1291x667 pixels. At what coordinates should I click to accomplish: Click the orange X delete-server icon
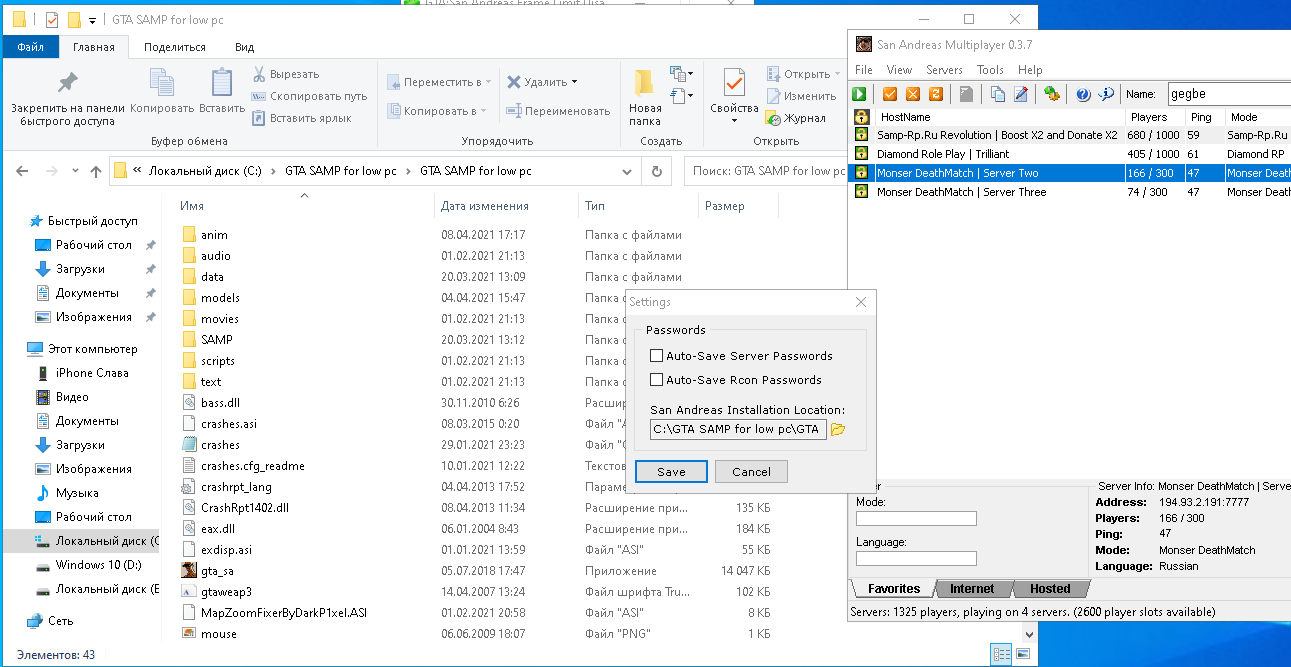pos(912,94)
